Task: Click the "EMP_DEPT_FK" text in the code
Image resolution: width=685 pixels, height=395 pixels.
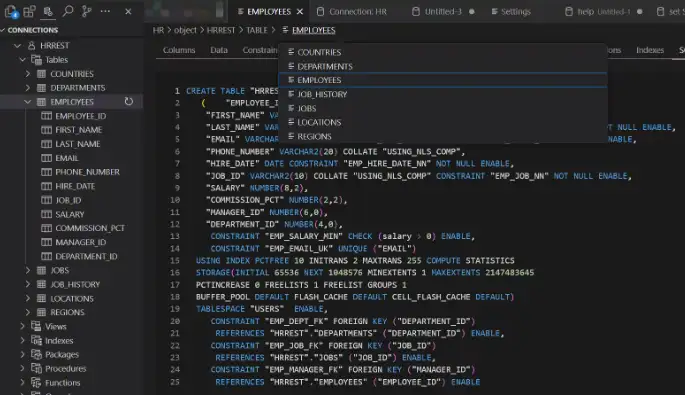Action: pos(296,321)
